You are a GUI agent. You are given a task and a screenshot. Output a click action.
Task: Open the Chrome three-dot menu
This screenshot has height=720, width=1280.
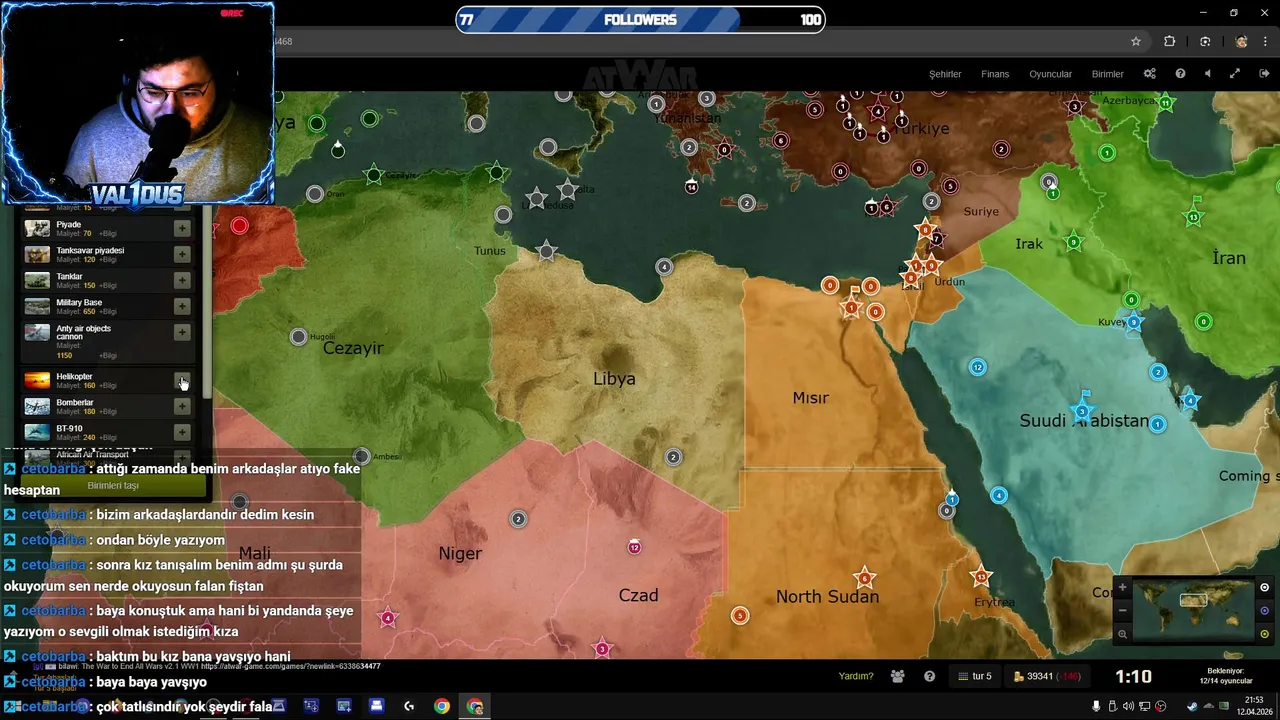click(x=1266, y=41)
